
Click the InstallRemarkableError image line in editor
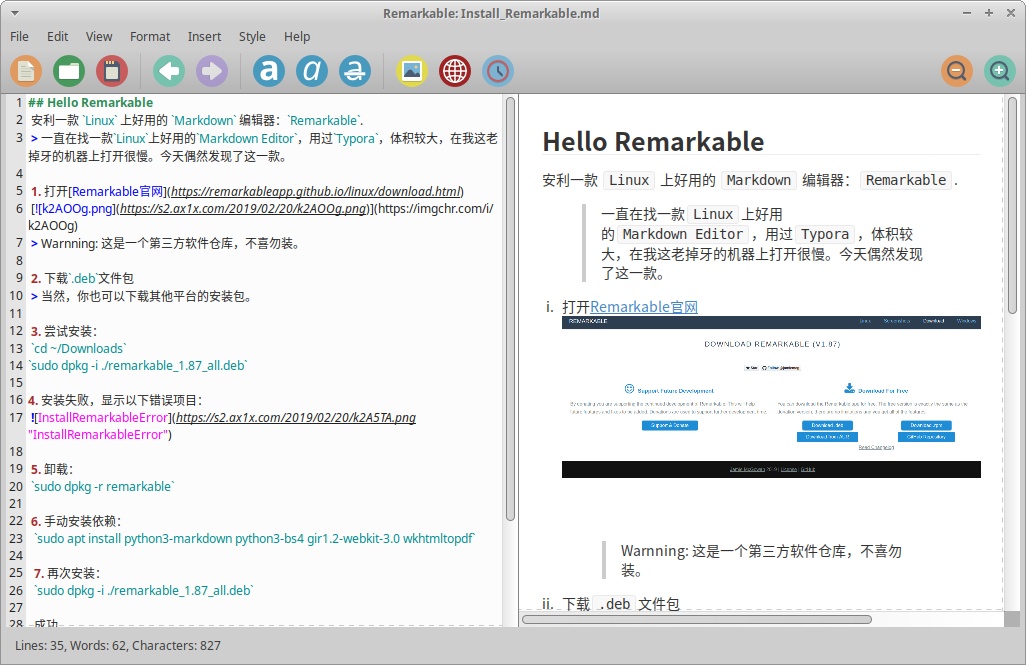click(x=223, y=426)
